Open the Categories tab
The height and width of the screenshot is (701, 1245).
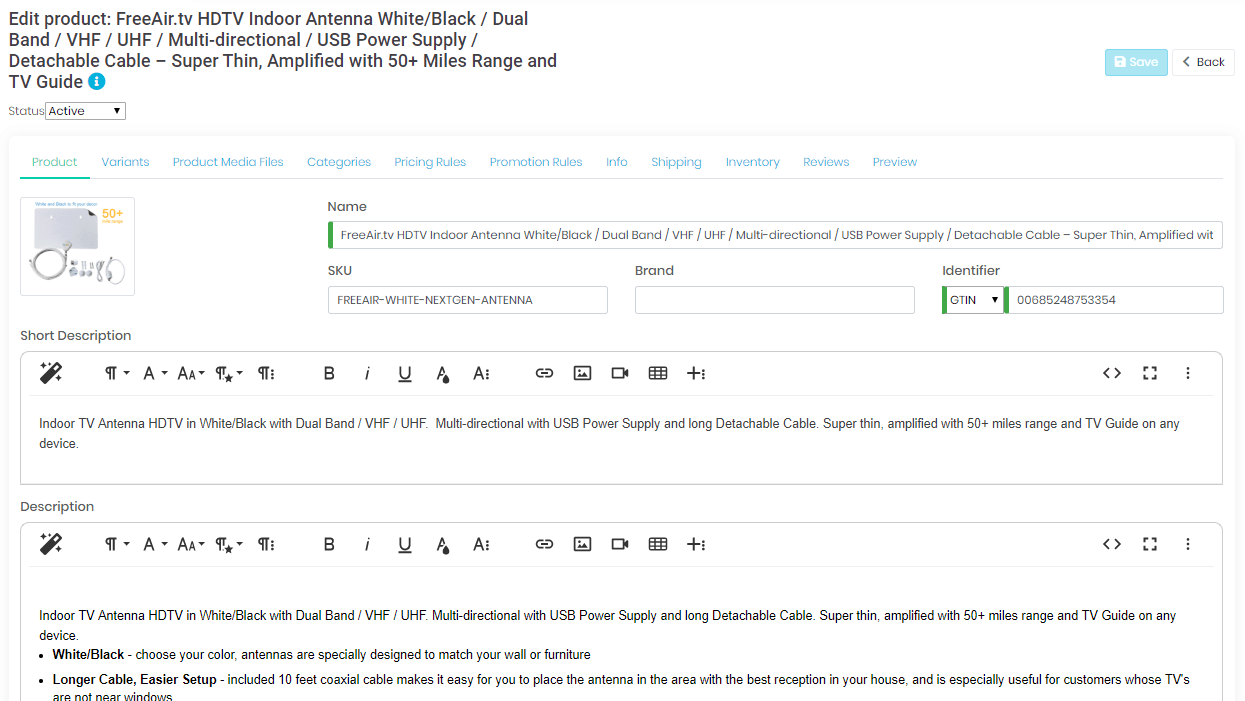click(339, 162)
